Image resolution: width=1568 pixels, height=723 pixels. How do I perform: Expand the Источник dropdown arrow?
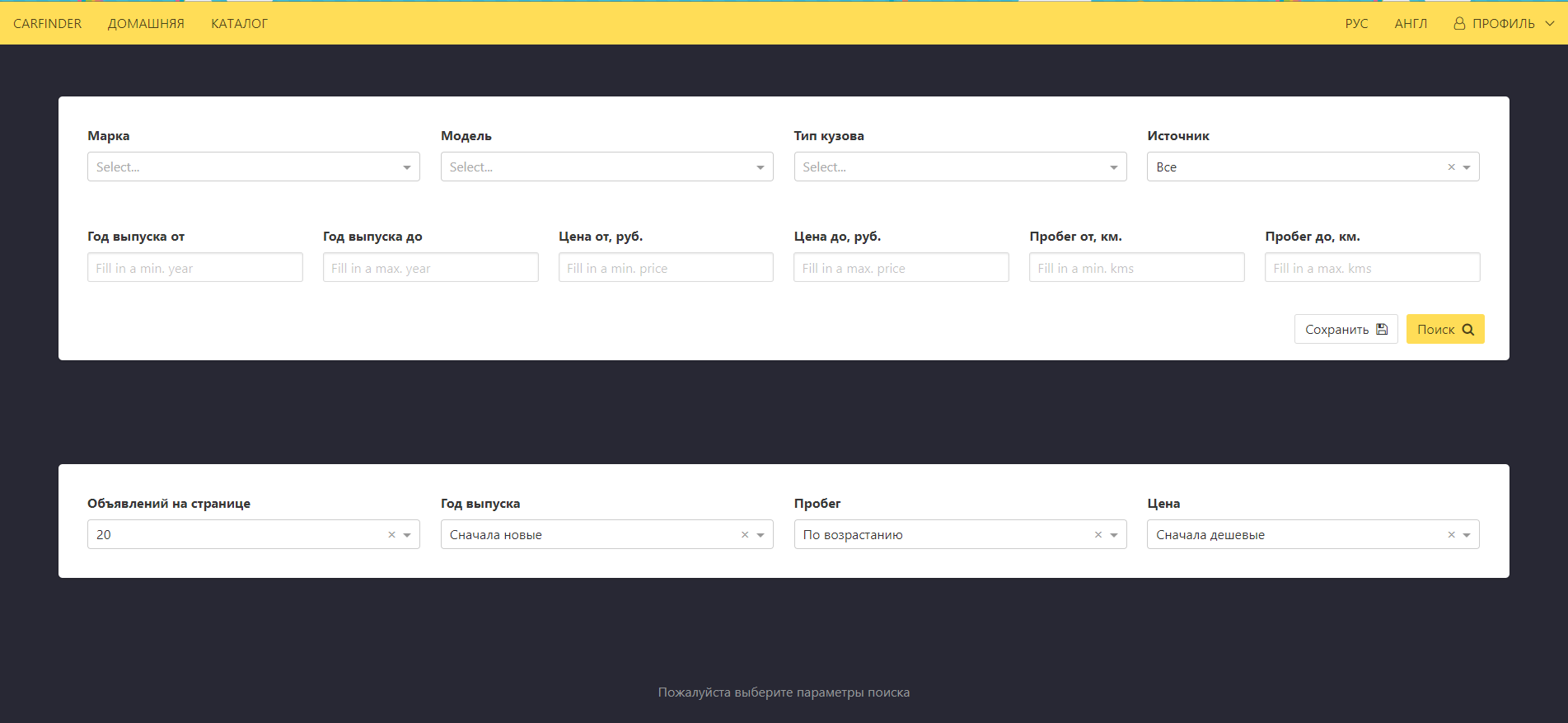click(x=1467, y=167)
